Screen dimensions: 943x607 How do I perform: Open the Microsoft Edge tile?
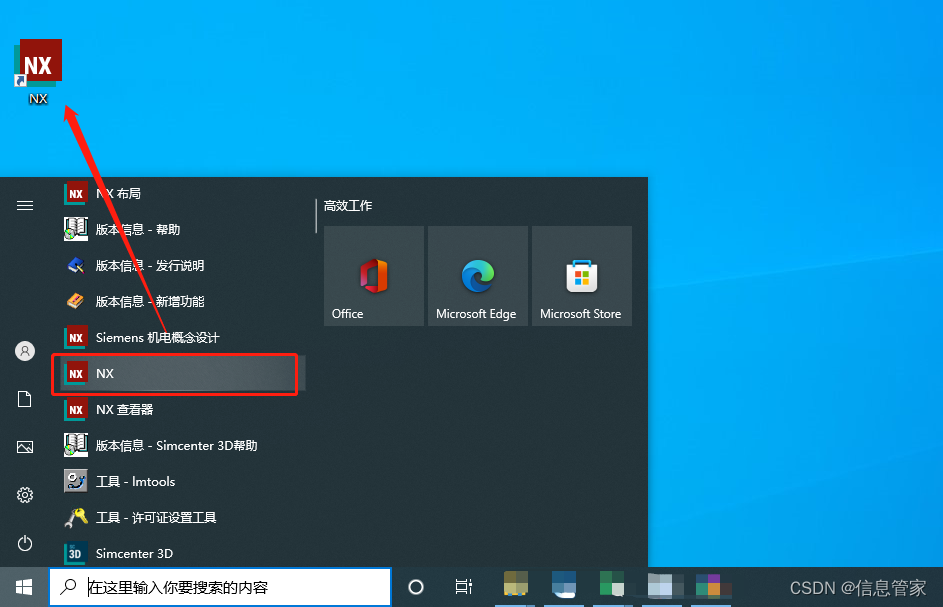(478, 276)
